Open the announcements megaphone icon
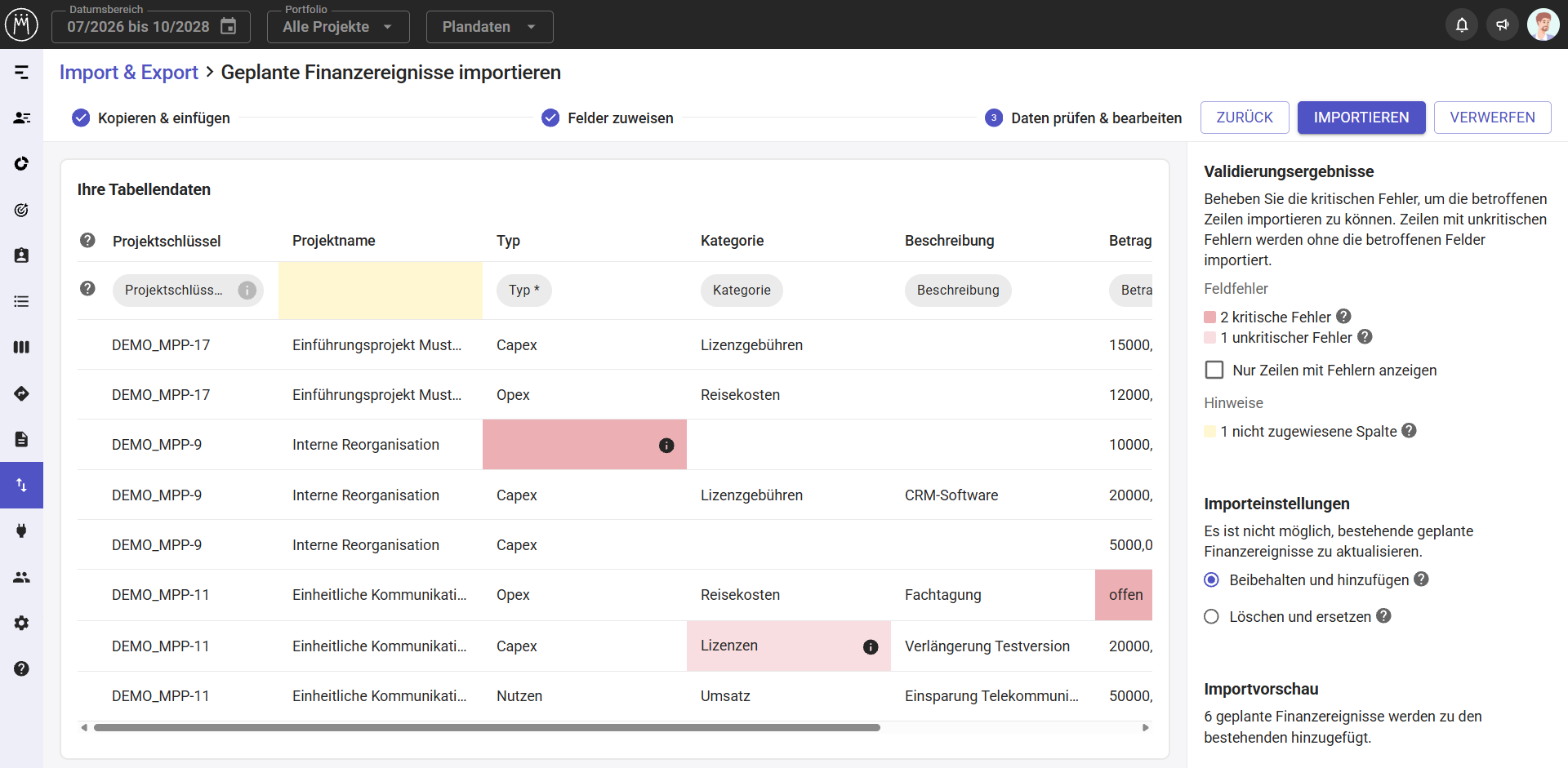This screenshot has width=1568, height=768. (x=1503, y=25)
